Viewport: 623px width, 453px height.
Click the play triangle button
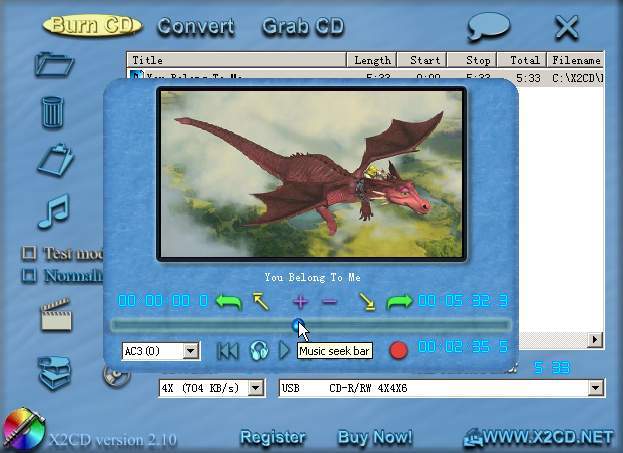click(284, 350)
